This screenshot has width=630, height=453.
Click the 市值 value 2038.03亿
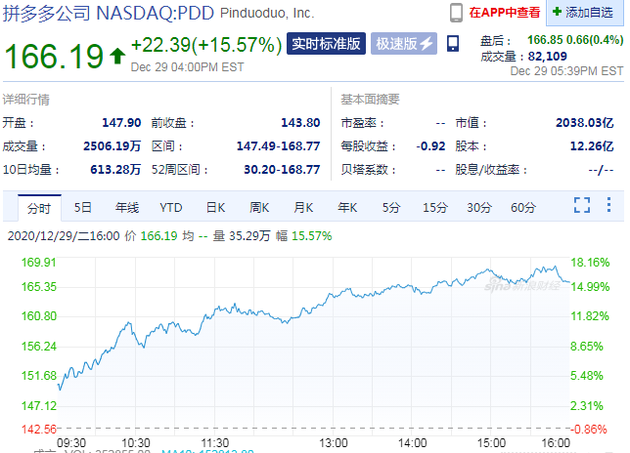(585, 122)
